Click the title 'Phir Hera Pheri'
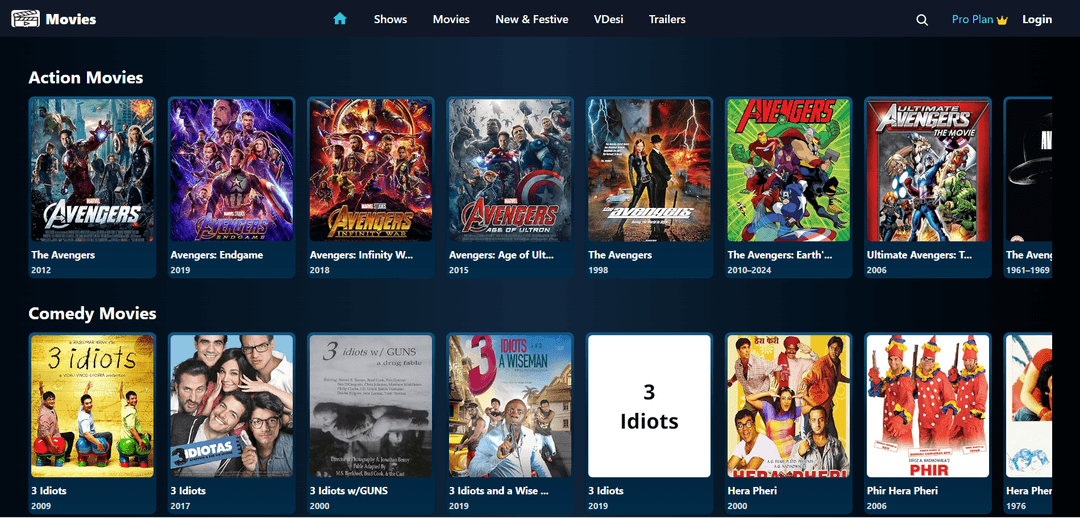The image size is (1080, 518). (902, 491)
